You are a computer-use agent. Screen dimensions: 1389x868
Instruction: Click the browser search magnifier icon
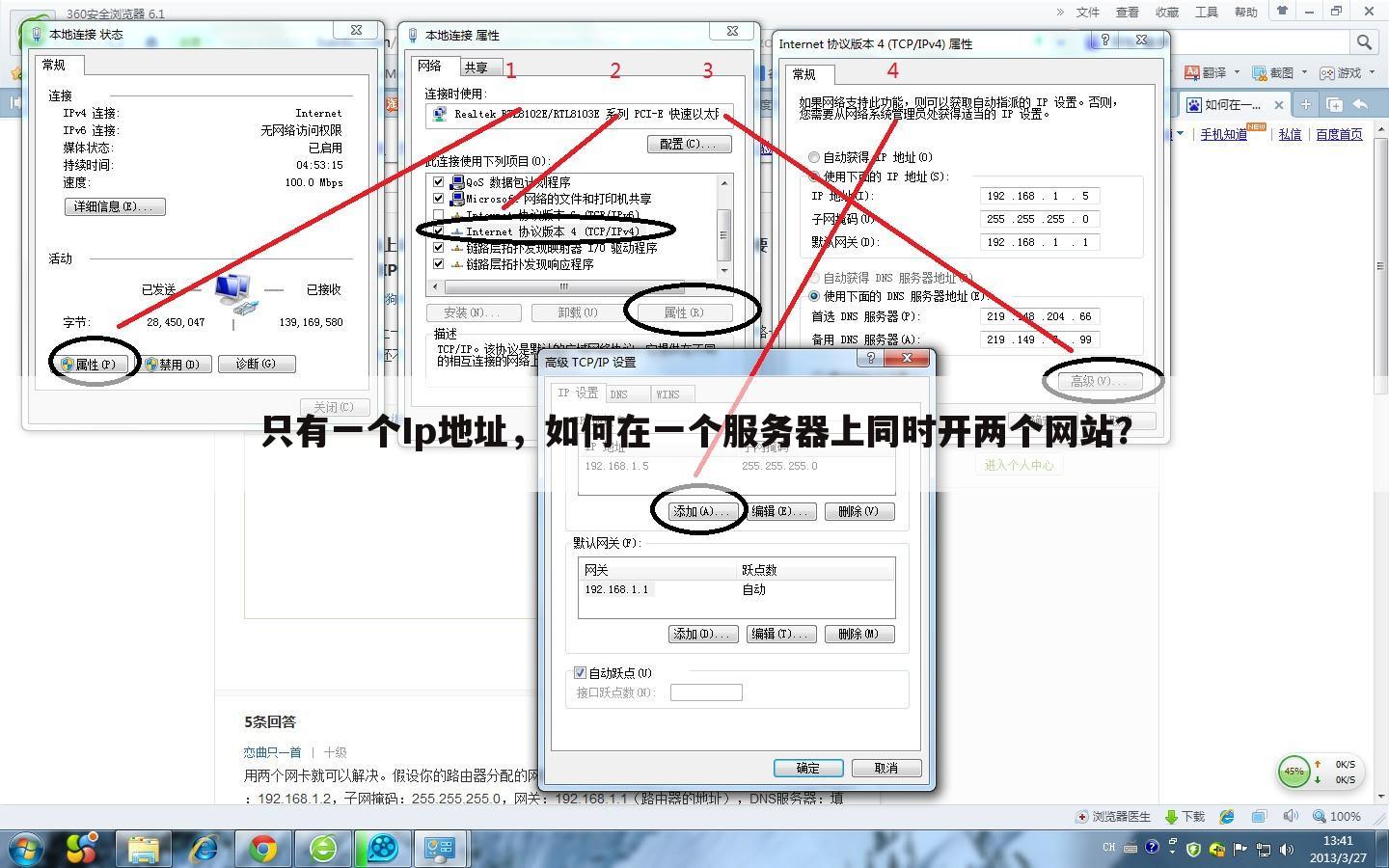point(1364,42)
